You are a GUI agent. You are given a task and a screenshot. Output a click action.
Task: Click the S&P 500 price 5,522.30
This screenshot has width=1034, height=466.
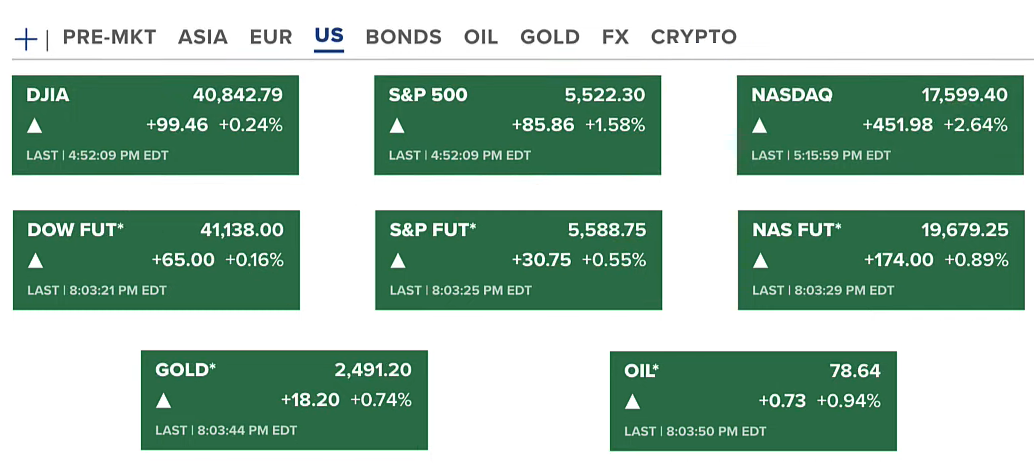tap(605, 96)
